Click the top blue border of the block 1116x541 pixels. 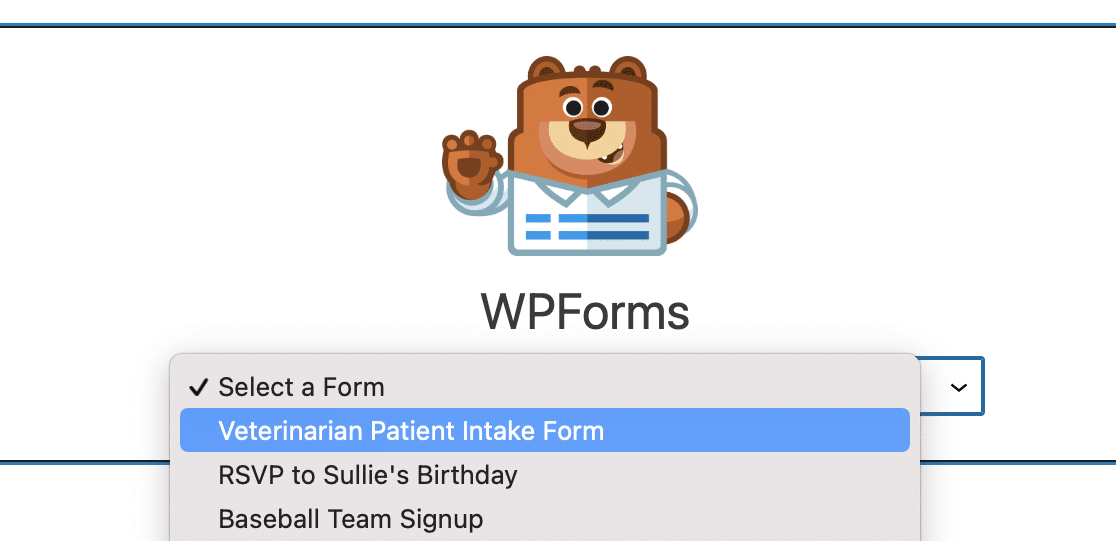[558, 26]
